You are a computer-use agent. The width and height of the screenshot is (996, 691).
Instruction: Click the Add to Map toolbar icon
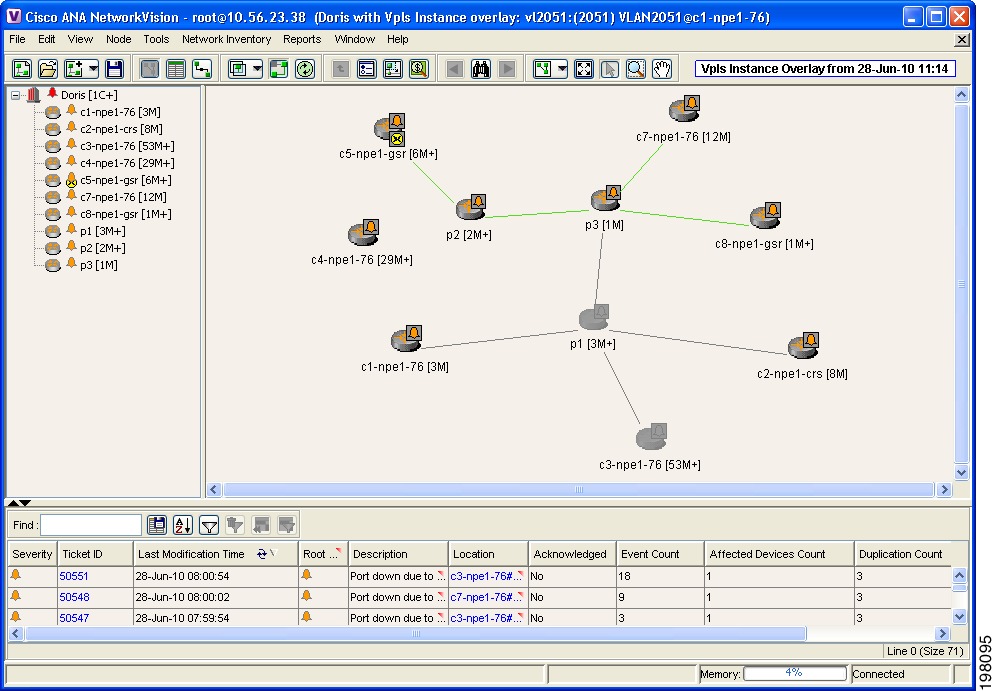pyautogui.click(x=74, y=69)
